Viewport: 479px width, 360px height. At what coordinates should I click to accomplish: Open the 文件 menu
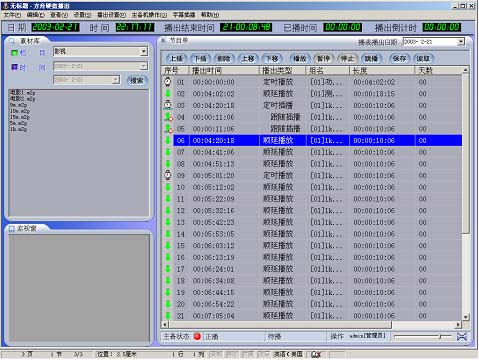pos(12,15)
